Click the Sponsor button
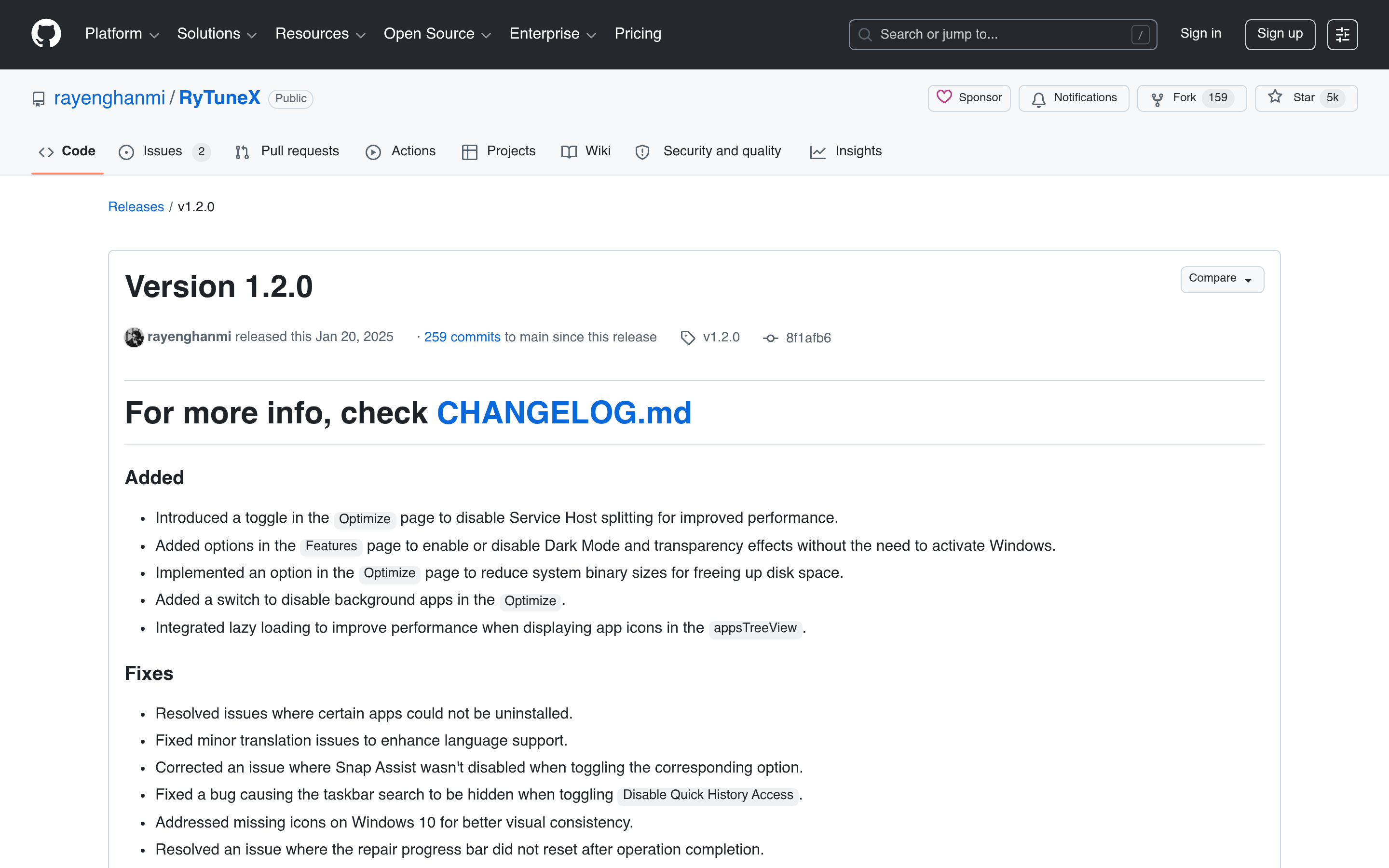This screenshot has width=1389, height=868. pos(969,98)
